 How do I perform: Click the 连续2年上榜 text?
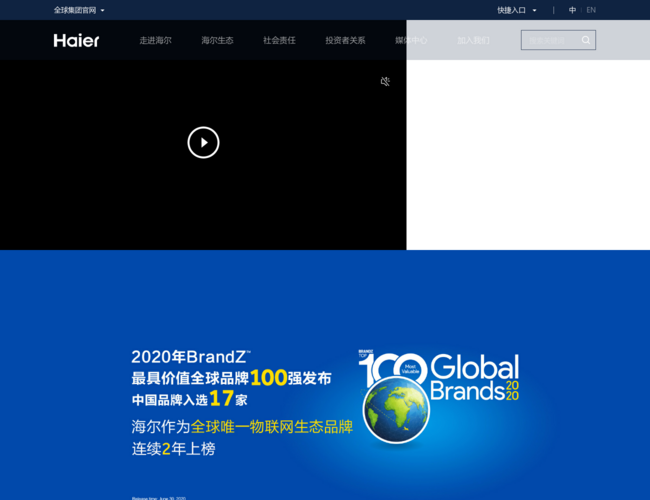173,449
